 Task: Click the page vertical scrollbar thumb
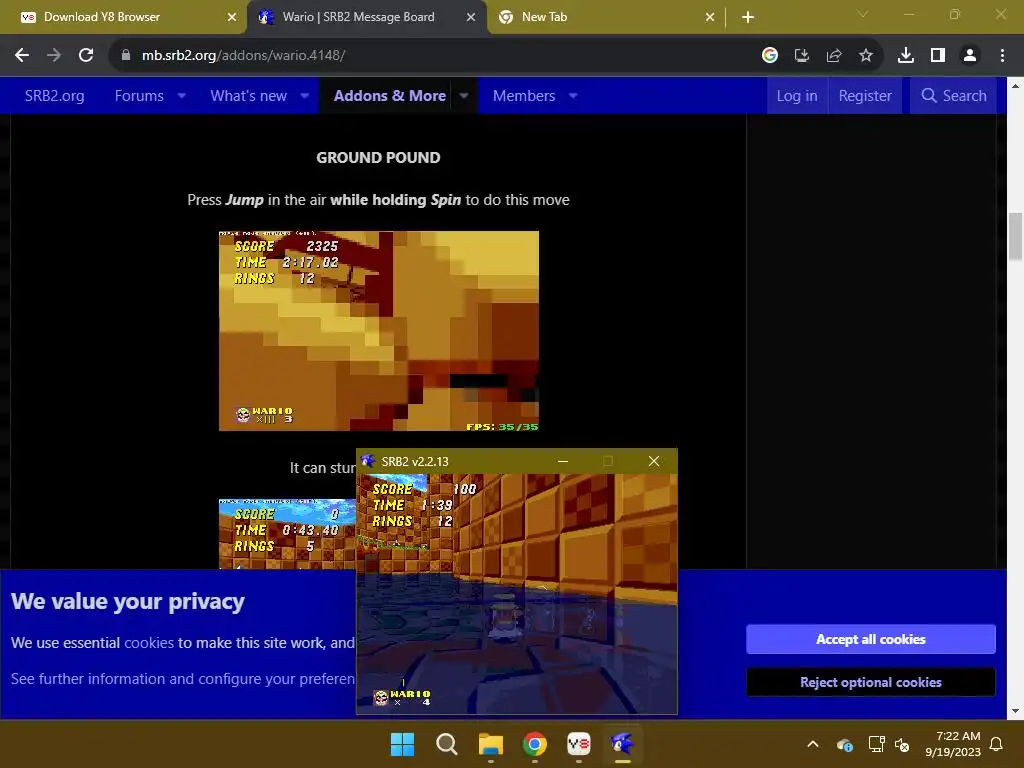click(x=1016, y=236)
